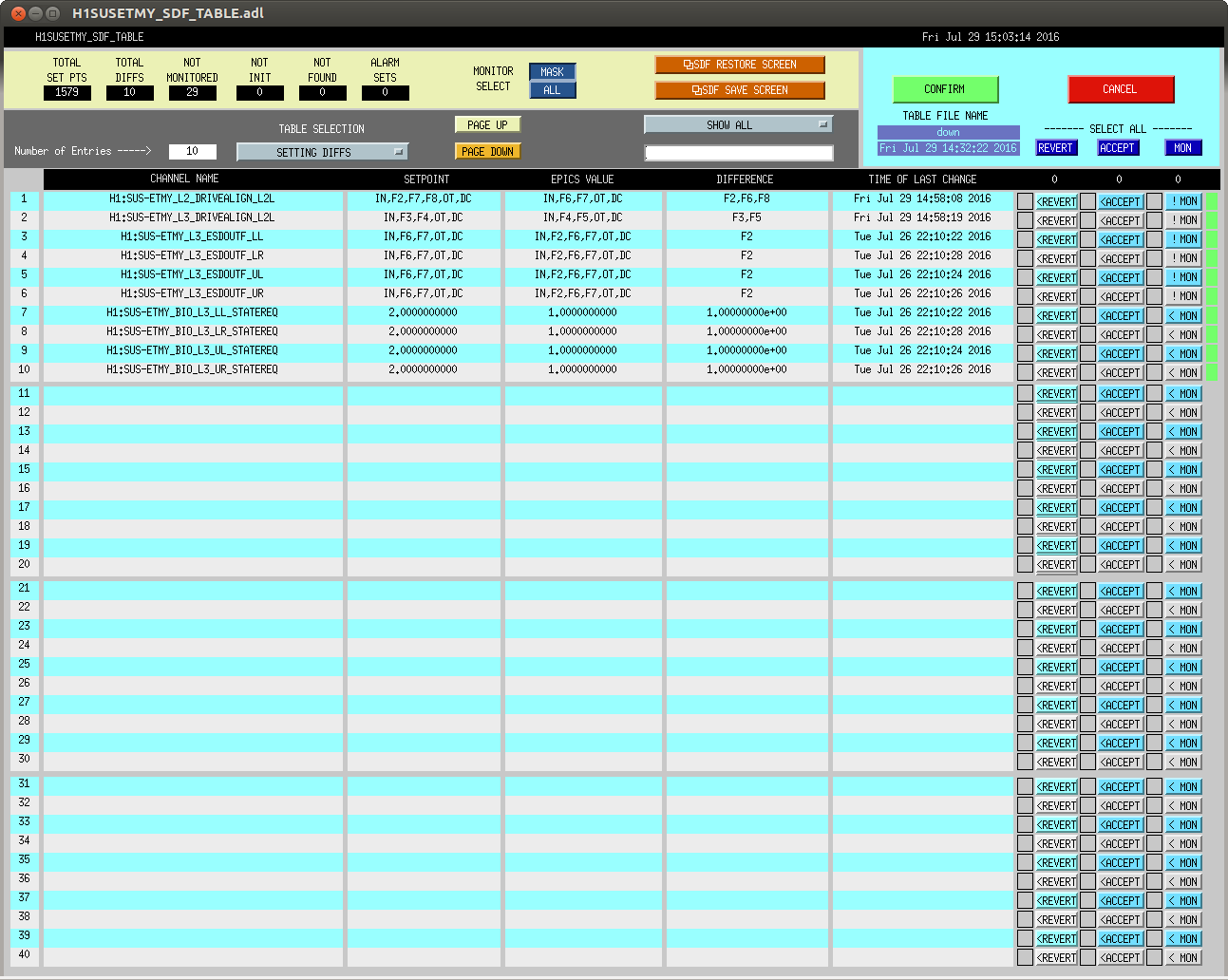Screen dimensions: 1228x980
Task: Select channel name H1:SUS-ETMY_L3_ESDOUTF_UR
Action: click(192, 293)
